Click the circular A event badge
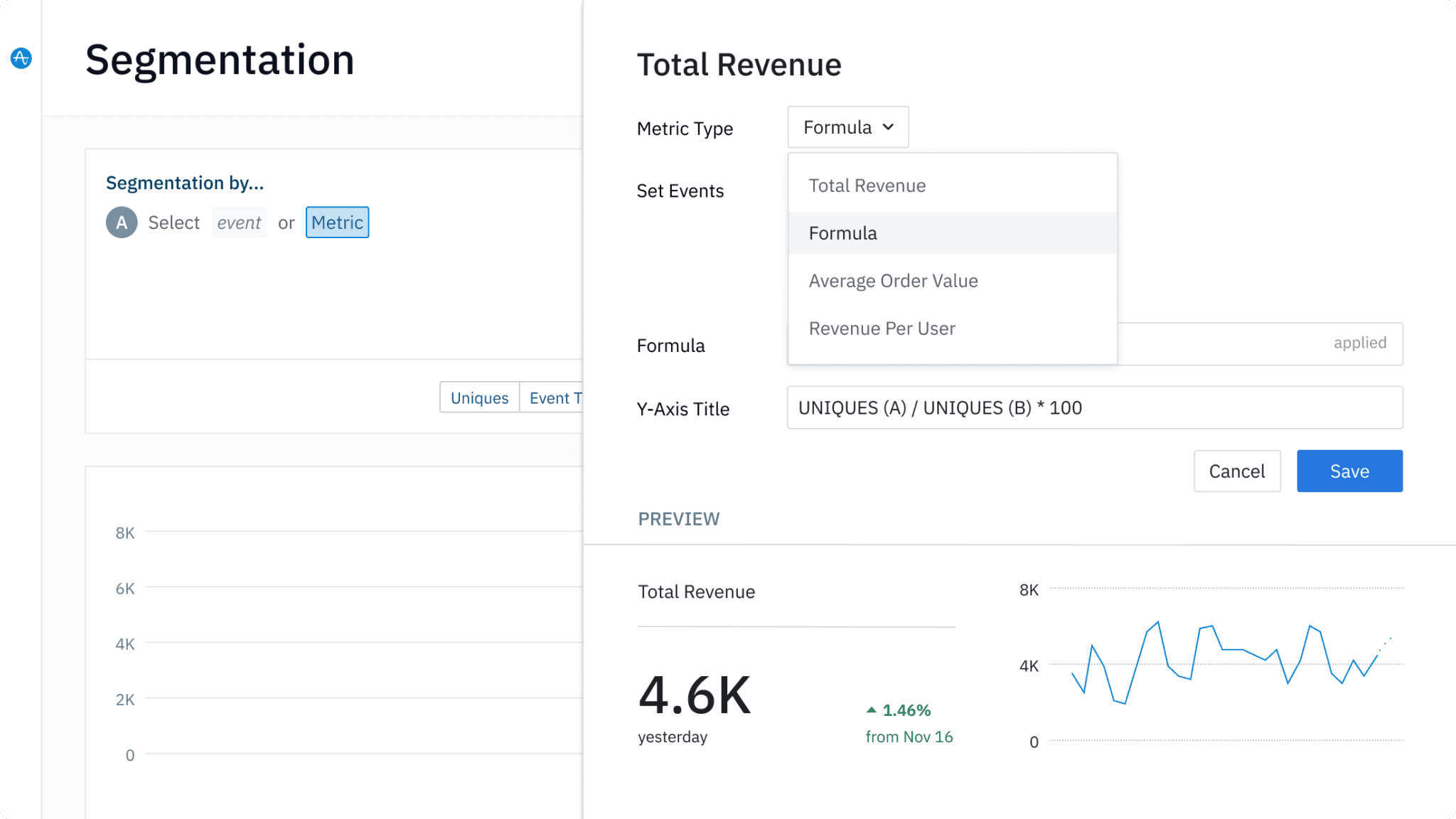This screenshot has width=1456, height=819. (x=122, y=223)
